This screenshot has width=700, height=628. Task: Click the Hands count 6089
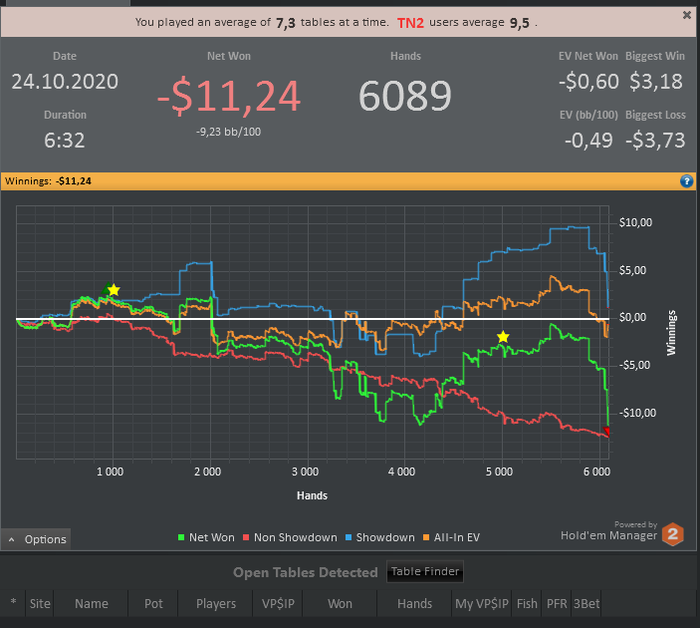tap(405, 96)
